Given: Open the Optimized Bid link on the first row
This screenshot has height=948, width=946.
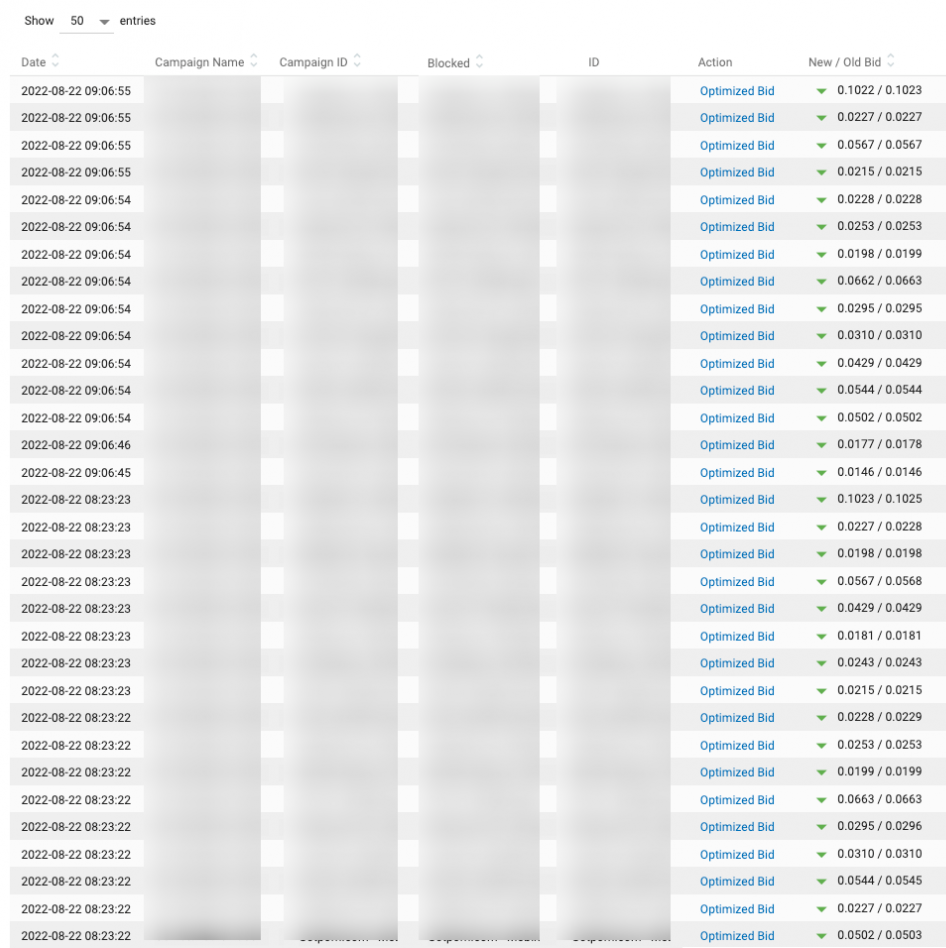Looking at the screenshot, I should [x=737, y=90].
